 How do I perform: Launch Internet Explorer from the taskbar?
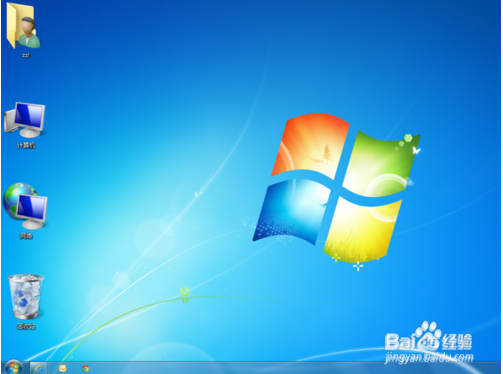[38, 368]
